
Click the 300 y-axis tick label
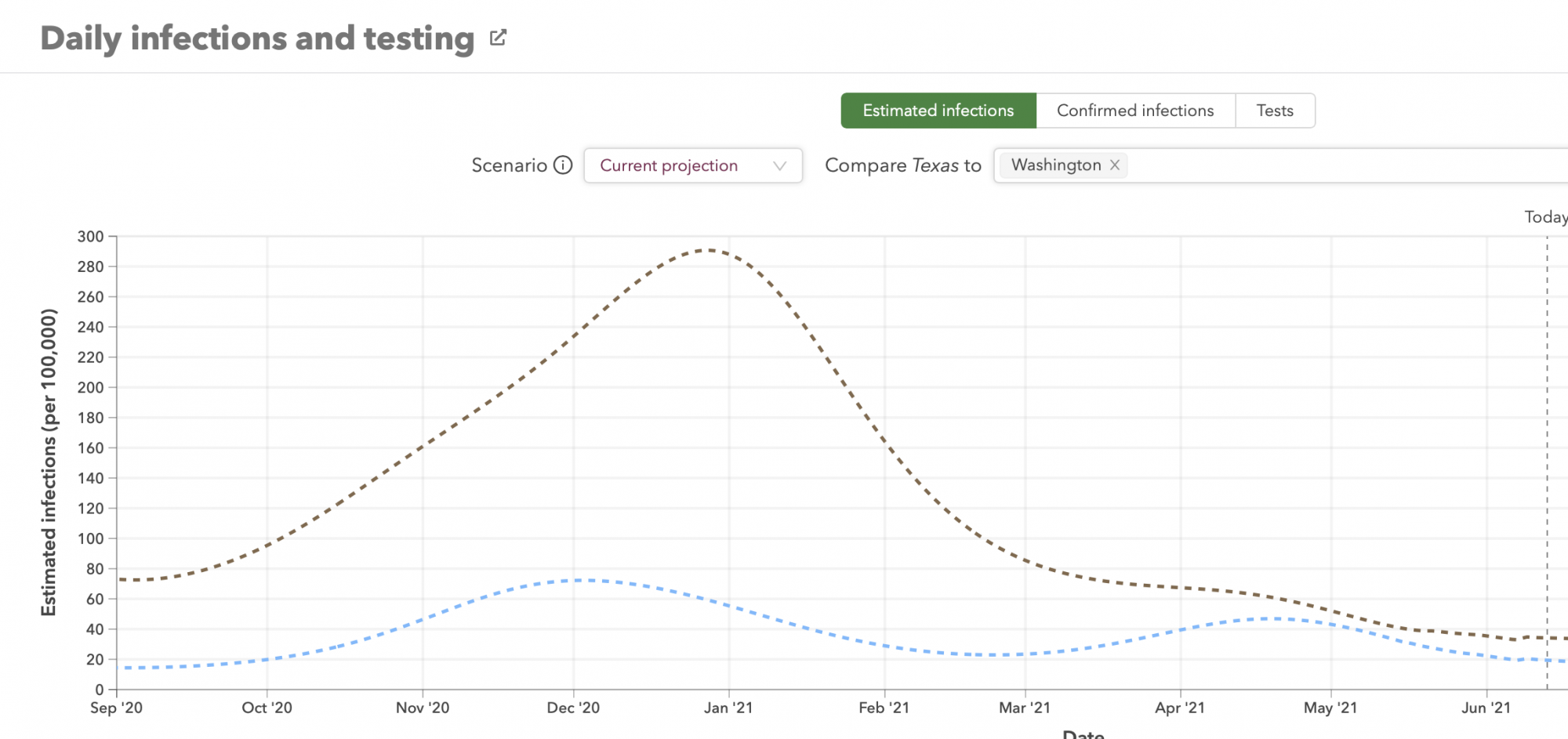point(91,237)
